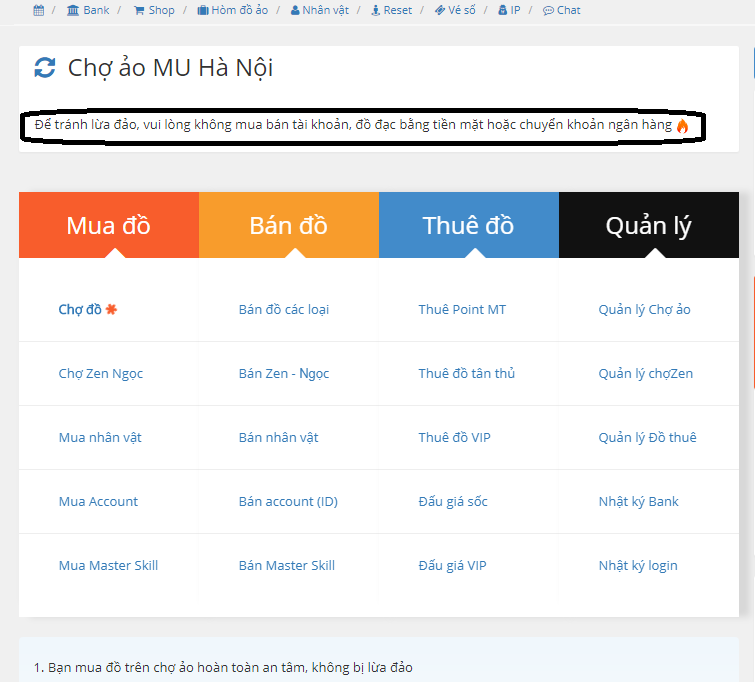Click the bank building icon
This screenshot has width=755, height=682.
tap(73, 10)
